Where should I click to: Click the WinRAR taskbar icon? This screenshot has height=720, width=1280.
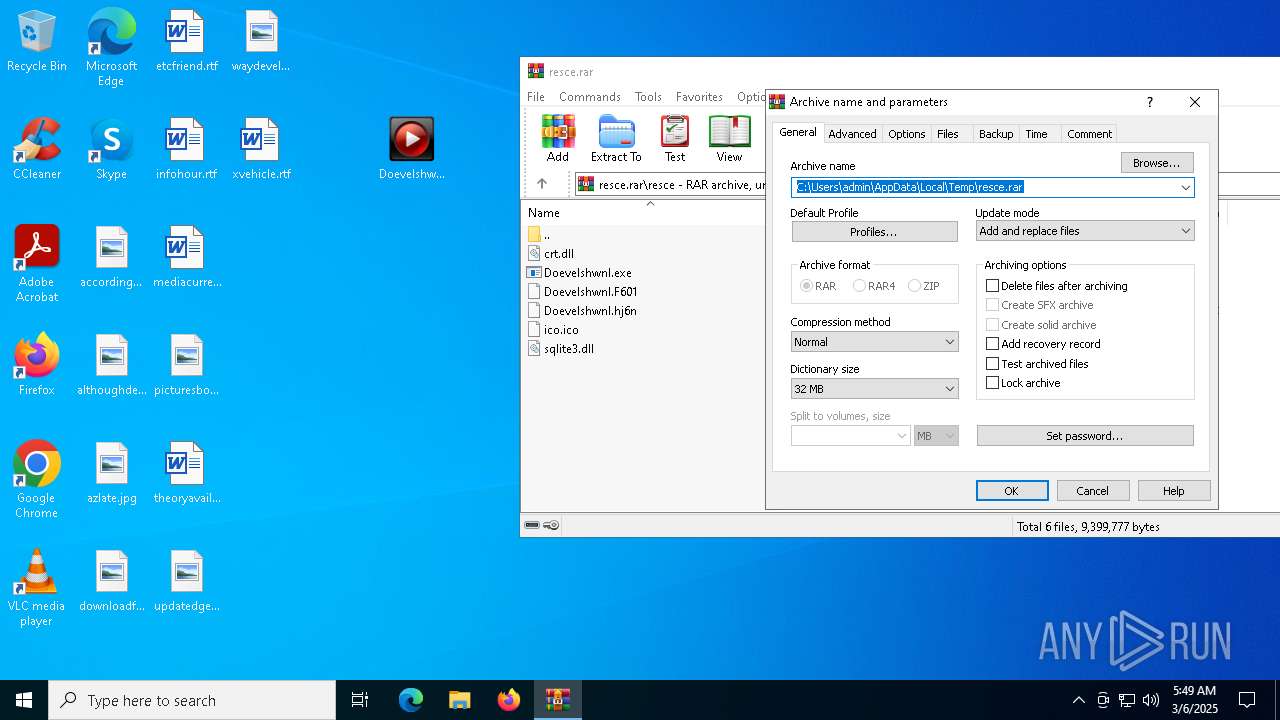pyautogui.click(x=558, y=700)
